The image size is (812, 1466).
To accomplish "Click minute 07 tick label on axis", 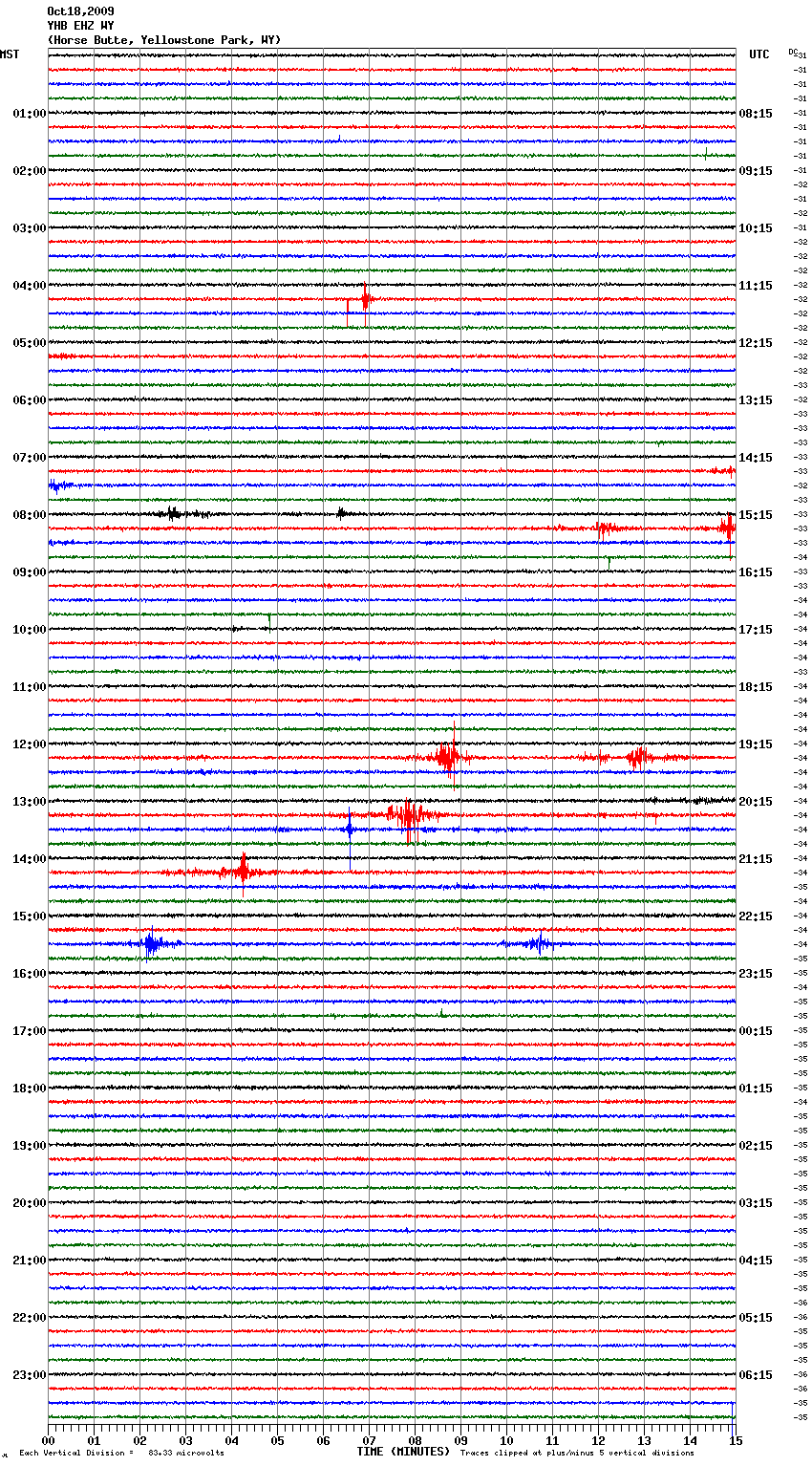I will (369, 1440).
